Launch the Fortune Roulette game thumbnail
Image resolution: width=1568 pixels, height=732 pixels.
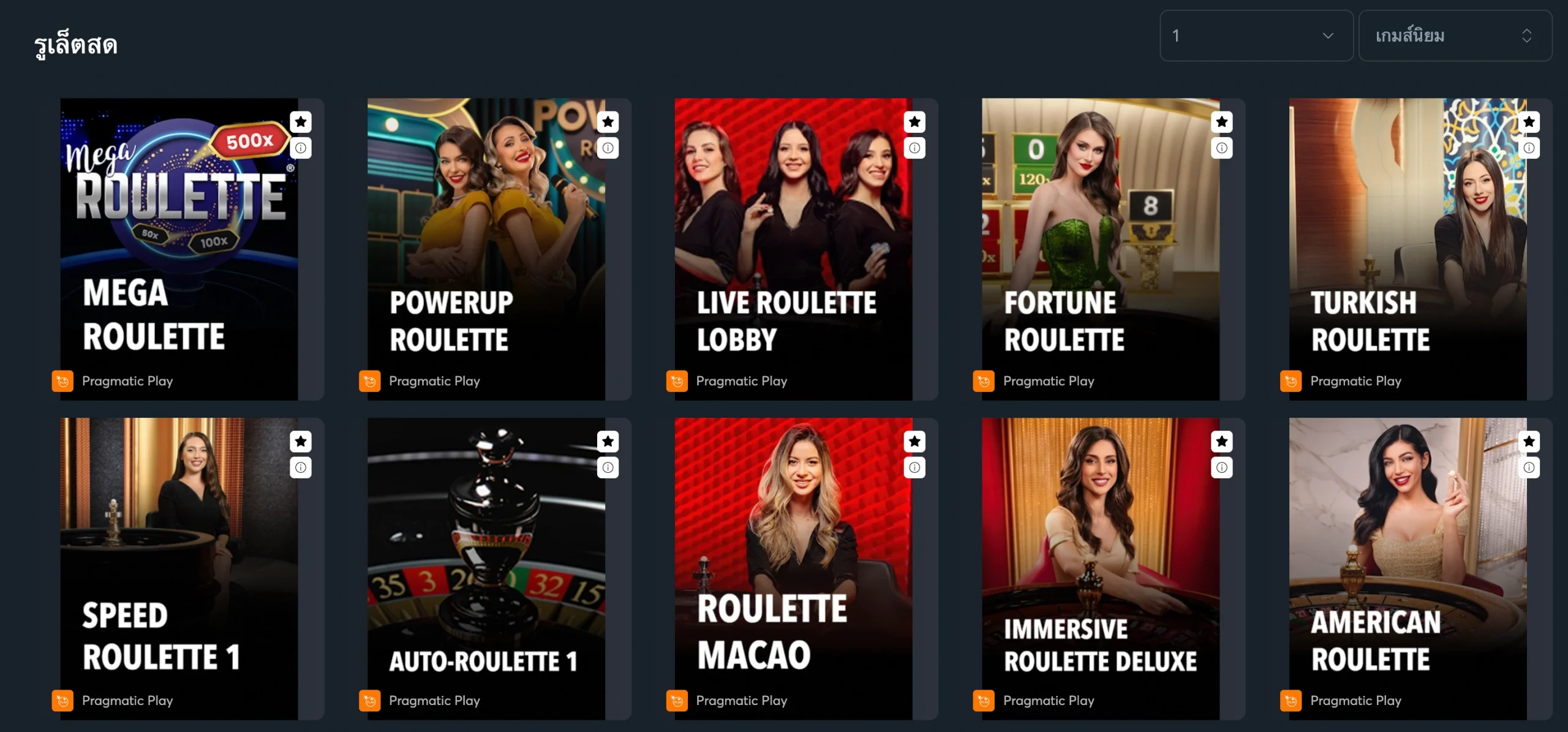(1101, 249)
